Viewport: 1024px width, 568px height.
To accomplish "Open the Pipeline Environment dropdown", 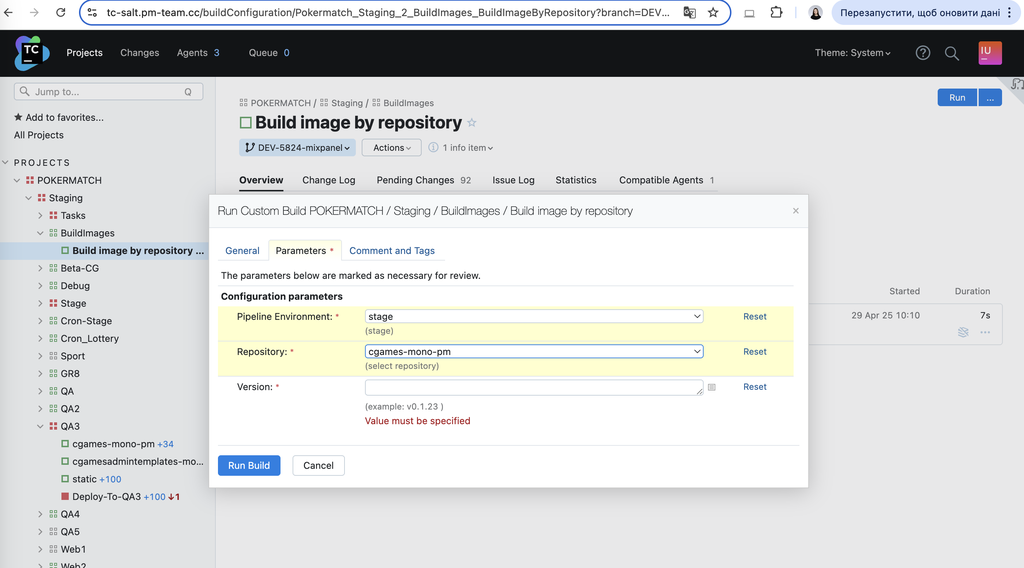I will (534, 317).
